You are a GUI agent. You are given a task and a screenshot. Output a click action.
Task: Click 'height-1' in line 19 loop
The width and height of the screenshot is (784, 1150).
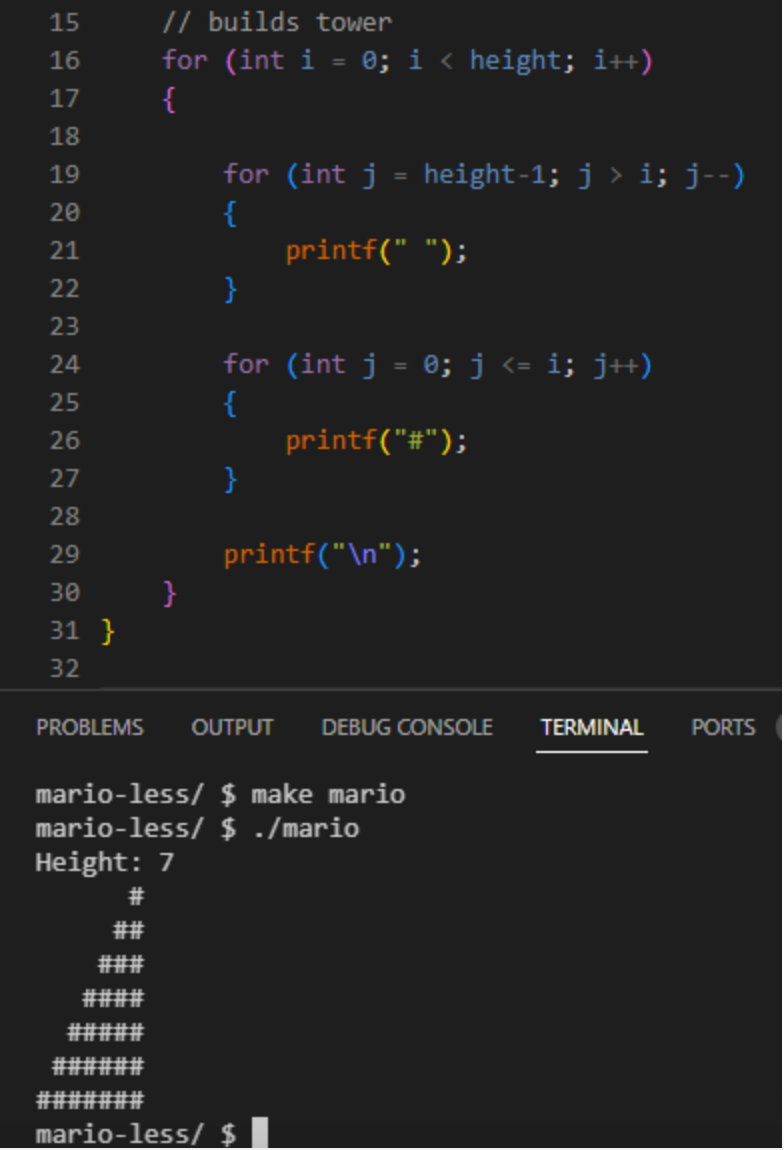click(484, 175)
